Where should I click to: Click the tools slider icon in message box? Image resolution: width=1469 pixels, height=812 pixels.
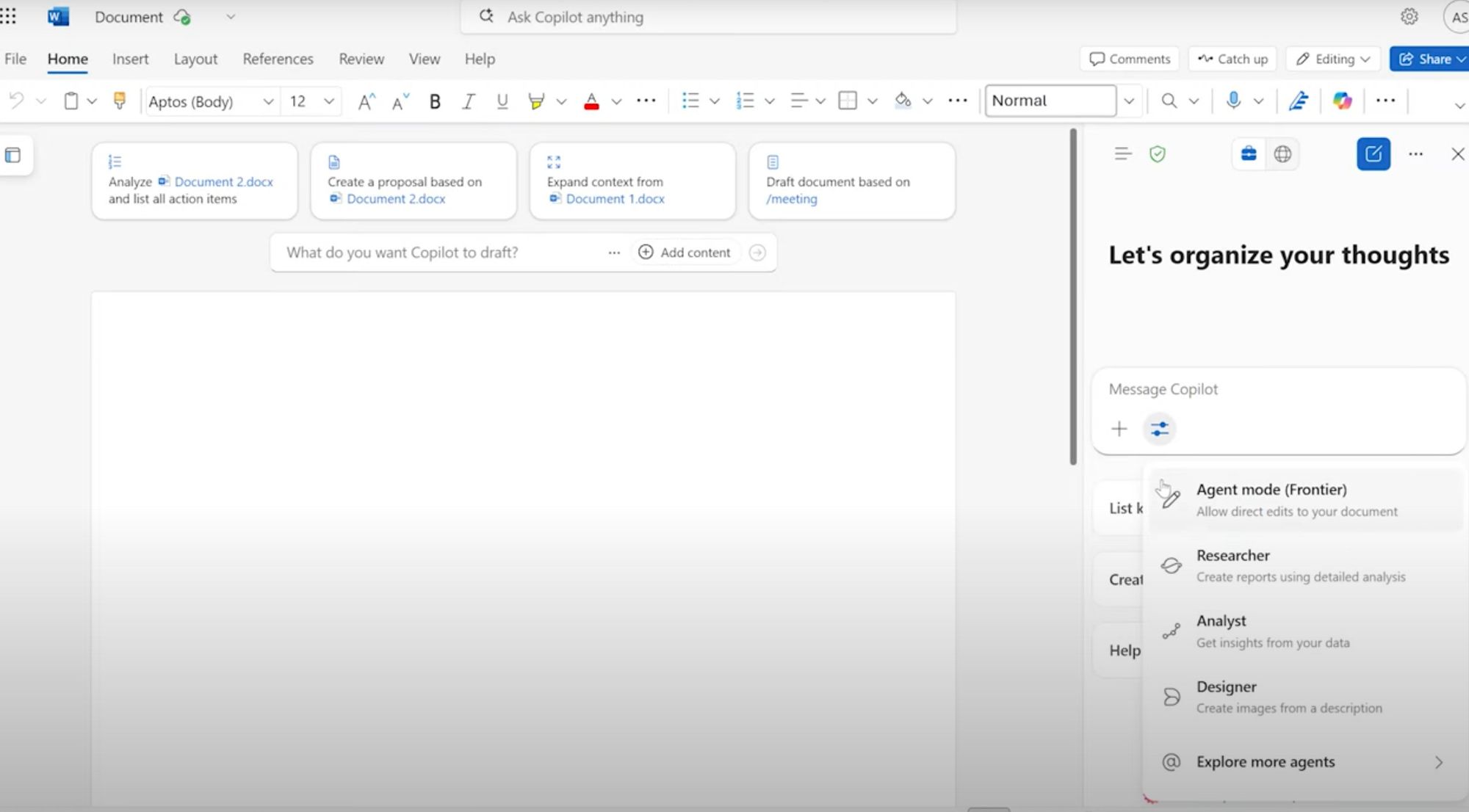pyautogui.click(x=1160, y=429)
